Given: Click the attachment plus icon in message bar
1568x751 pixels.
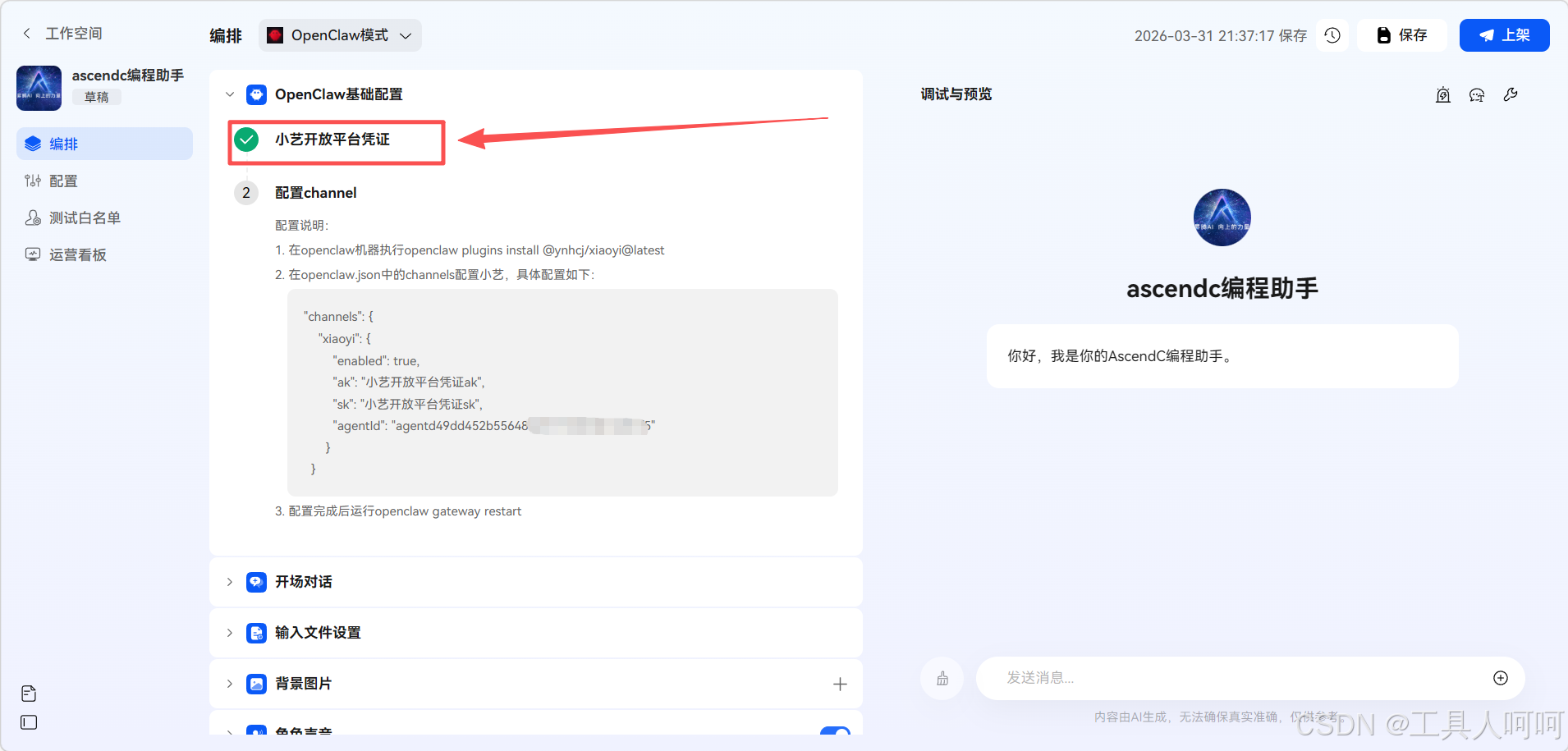Looking at the screenshot, I should 1501,678.
